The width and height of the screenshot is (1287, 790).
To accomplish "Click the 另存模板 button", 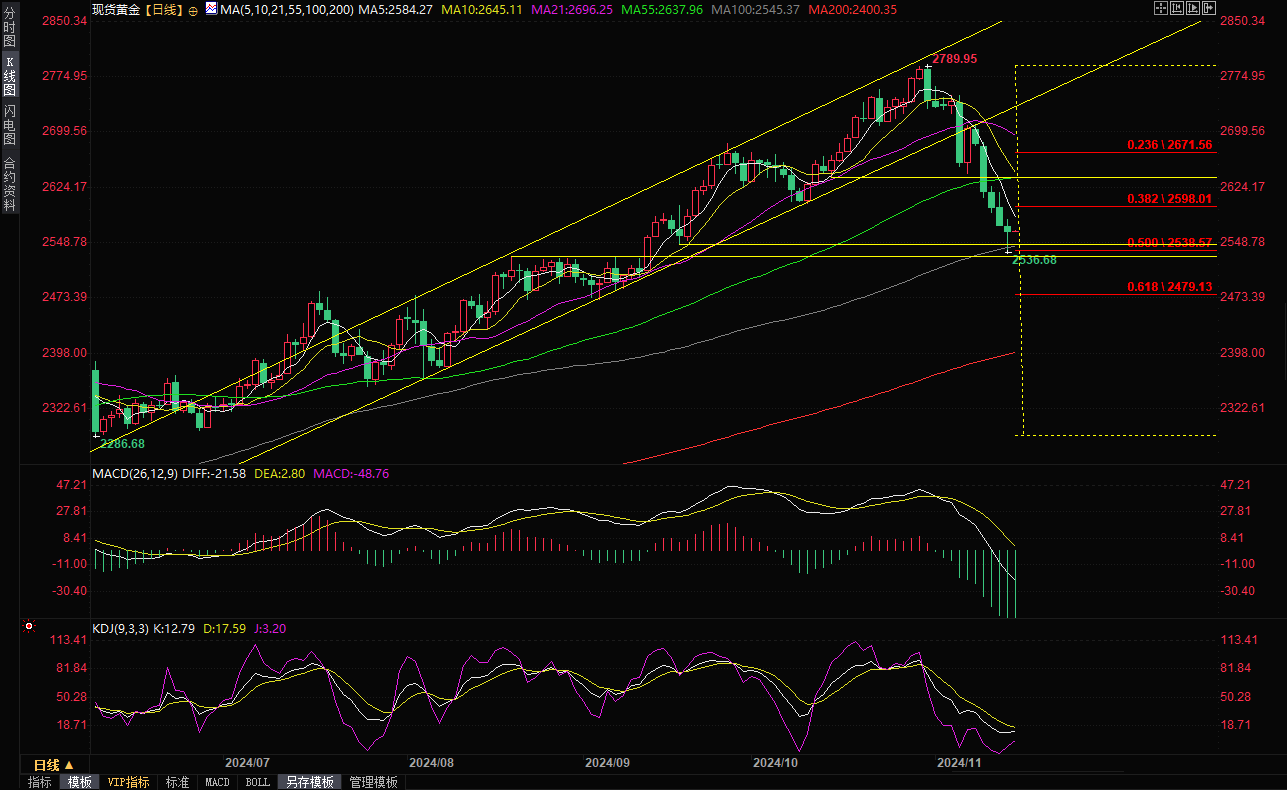I will pyautogui.click(x=308, y=782).
